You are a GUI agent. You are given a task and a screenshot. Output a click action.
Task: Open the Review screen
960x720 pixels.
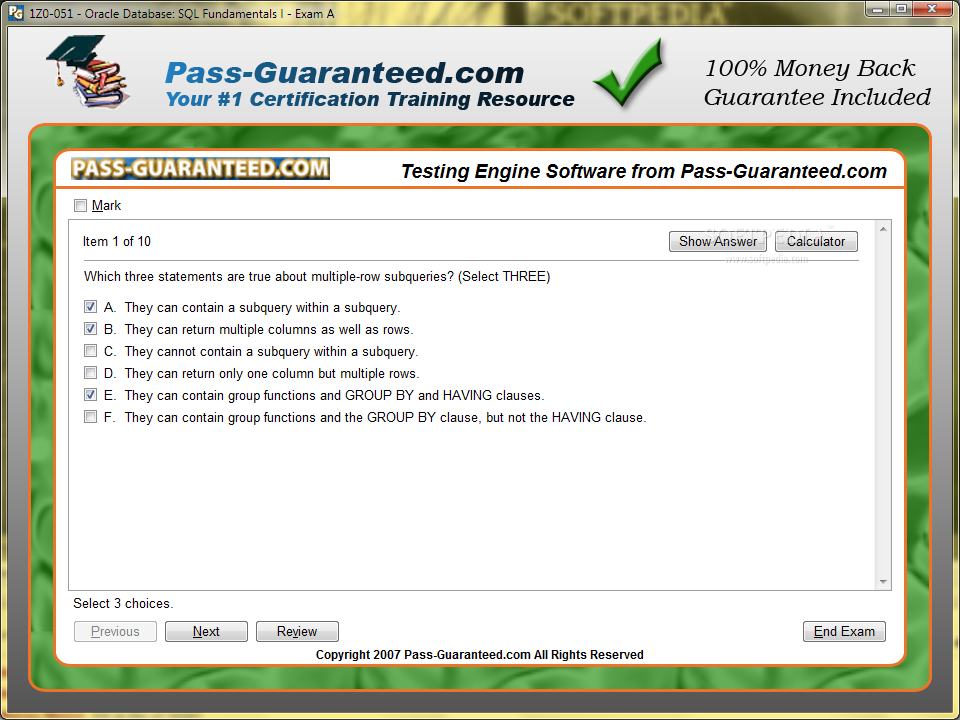[297, 631]
